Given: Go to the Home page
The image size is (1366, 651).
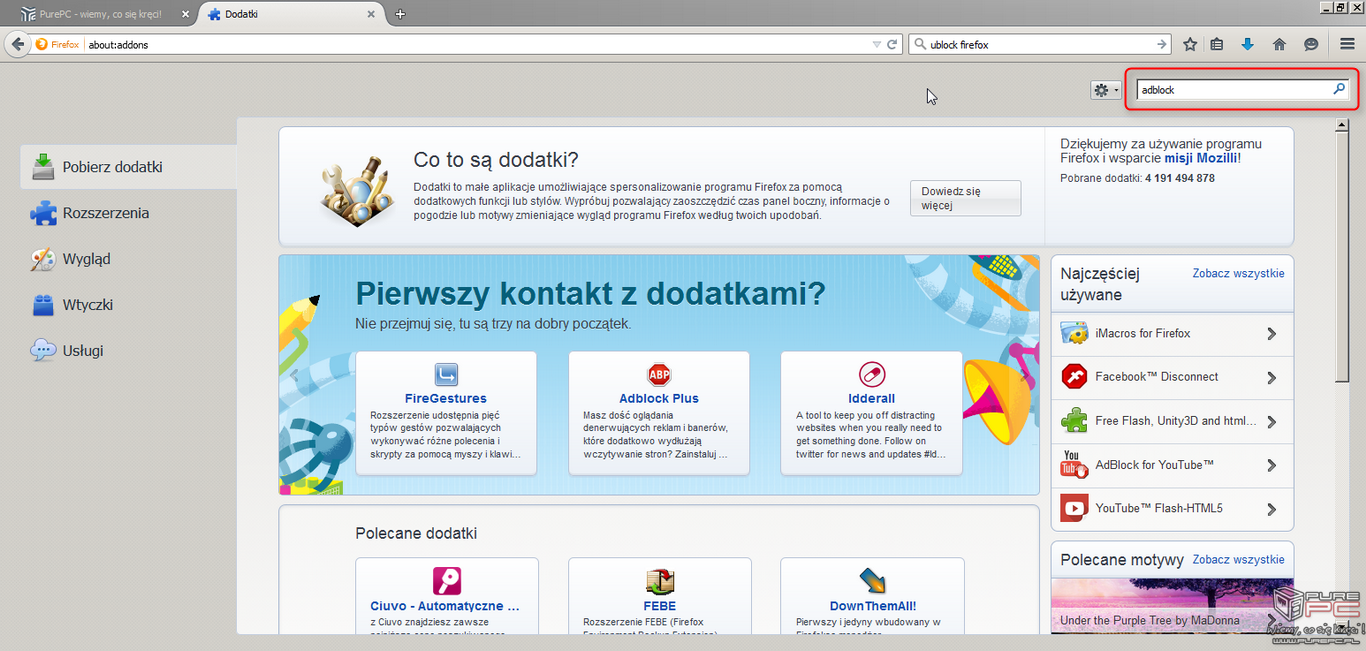Looking at the screenshot, I should point(1279,45).
